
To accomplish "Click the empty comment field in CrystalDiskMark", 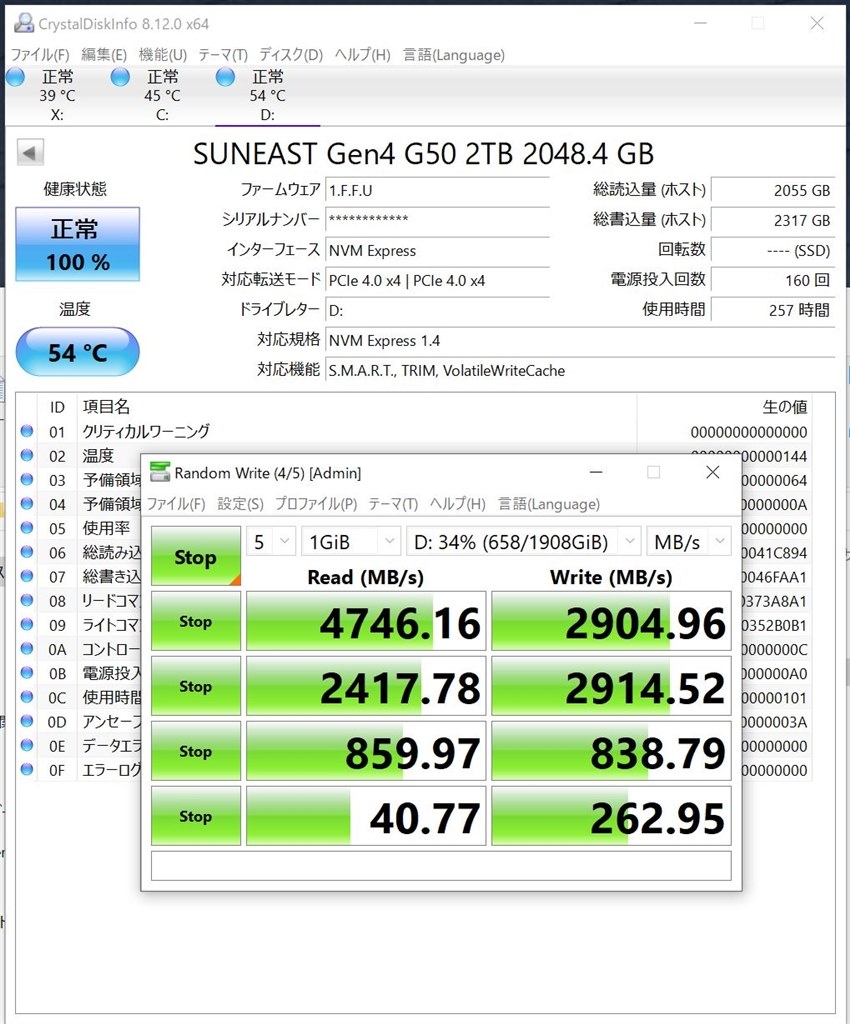I will pyautogui.click(x=441, y=866).
